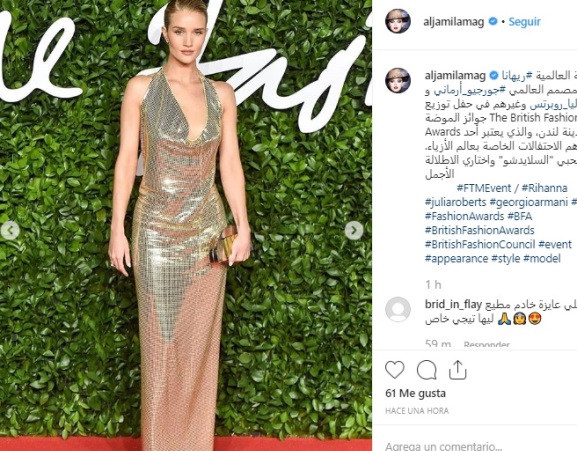Go to next photo with right arrow
This screenshot has width=577, height=451.
[x=354, y=231]
